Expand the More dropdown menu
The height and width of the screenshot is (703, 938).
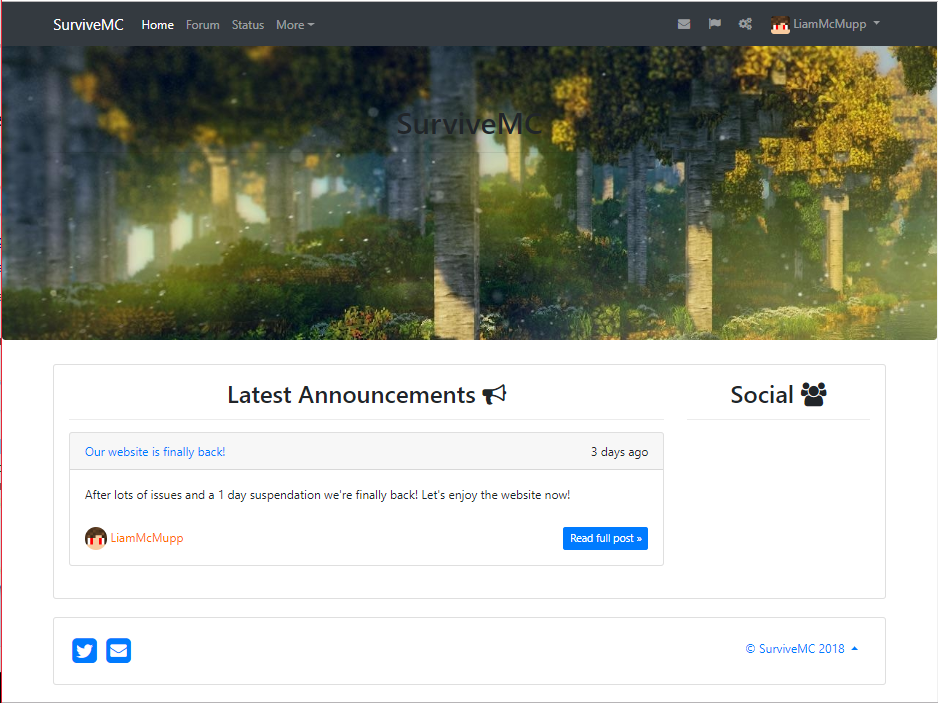coord(295,25)
